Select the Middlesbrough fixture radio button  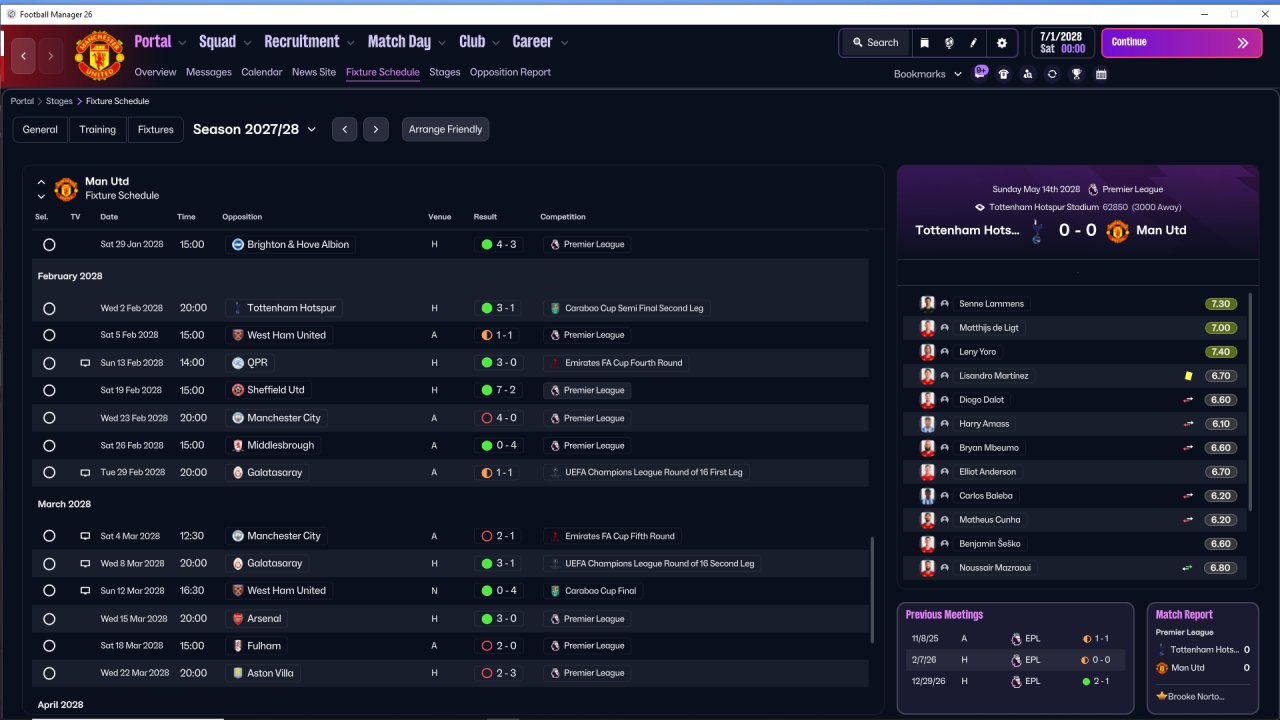pos(49,446)
